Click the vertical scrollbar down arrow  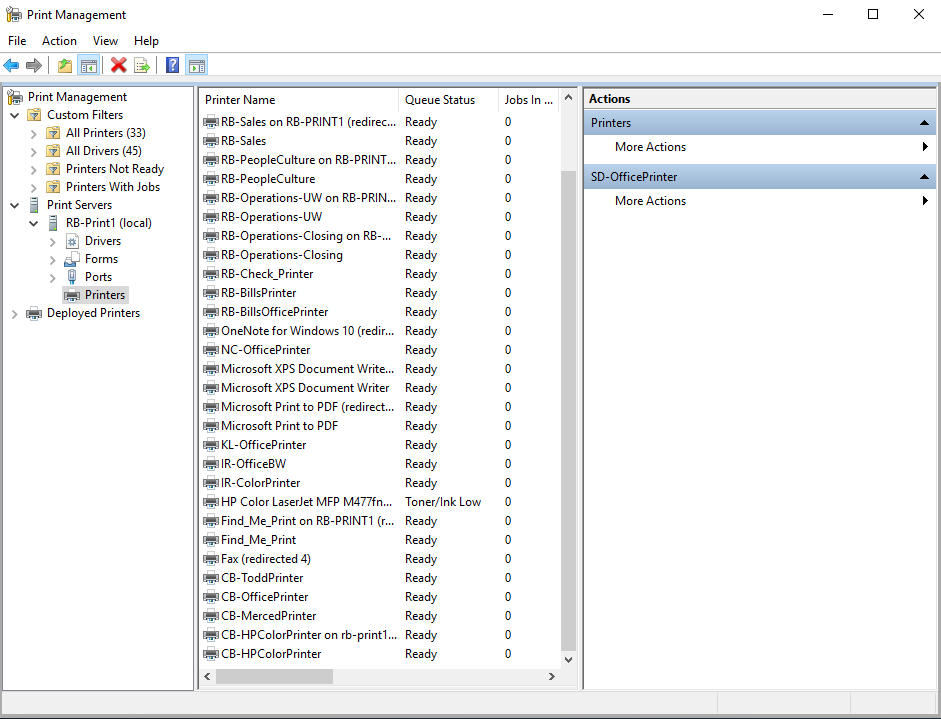(568, 660)
